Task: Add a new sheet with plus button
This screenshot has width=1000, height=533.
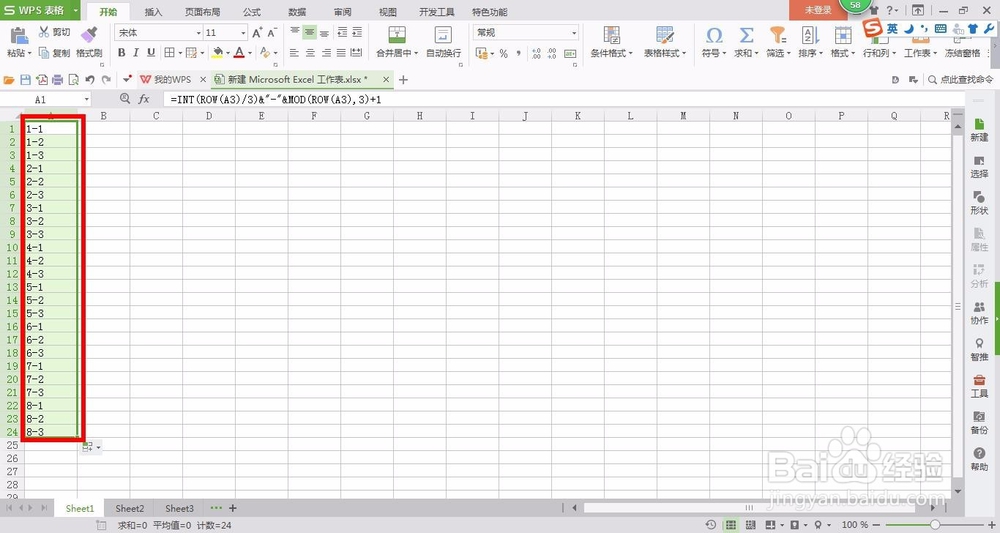Action: tap(233, 508)
